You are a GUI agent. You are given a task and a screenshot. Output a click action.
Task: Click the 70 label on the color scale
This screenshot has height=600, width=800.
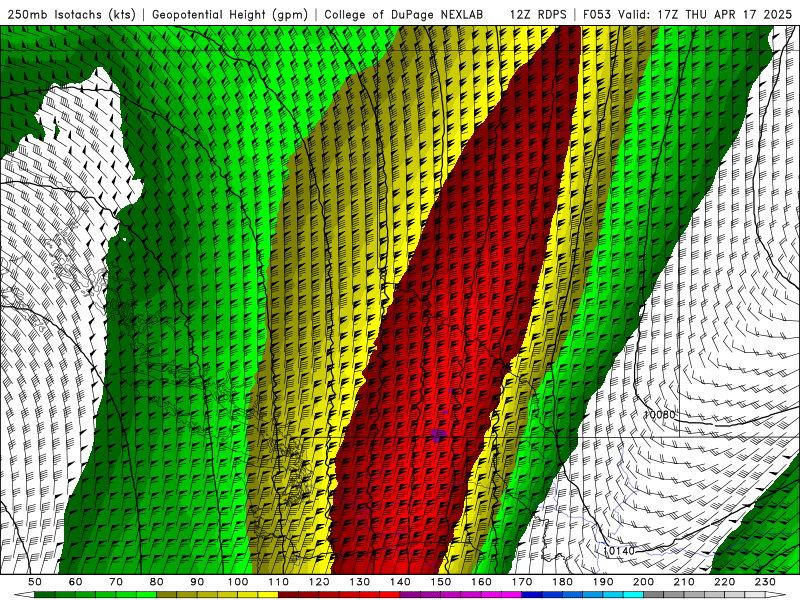tap(116, 582)
